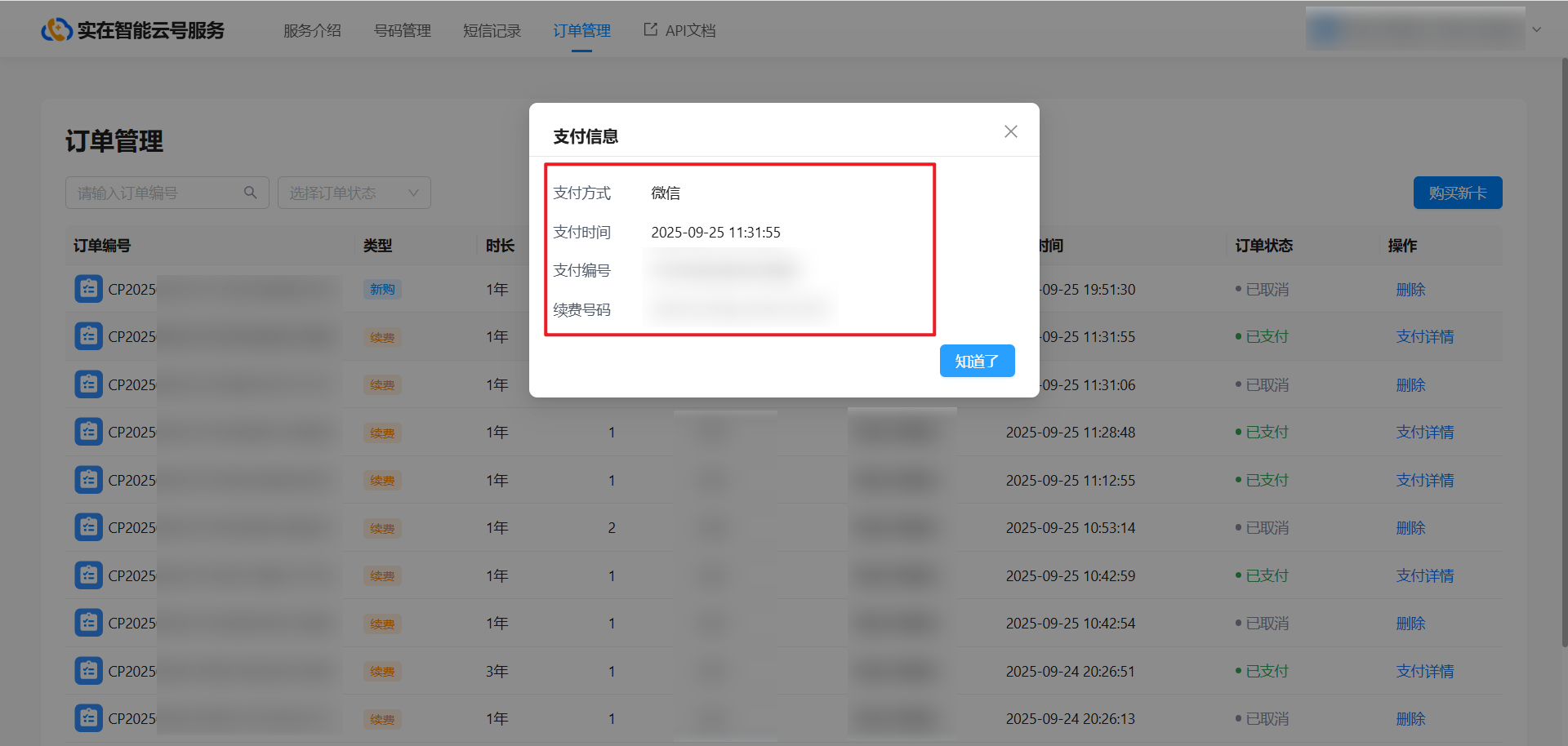Image resolution: width=1568 pixels, height=746 pixels.
Task: Click the 知道了 button
Action: coord(977,361)
